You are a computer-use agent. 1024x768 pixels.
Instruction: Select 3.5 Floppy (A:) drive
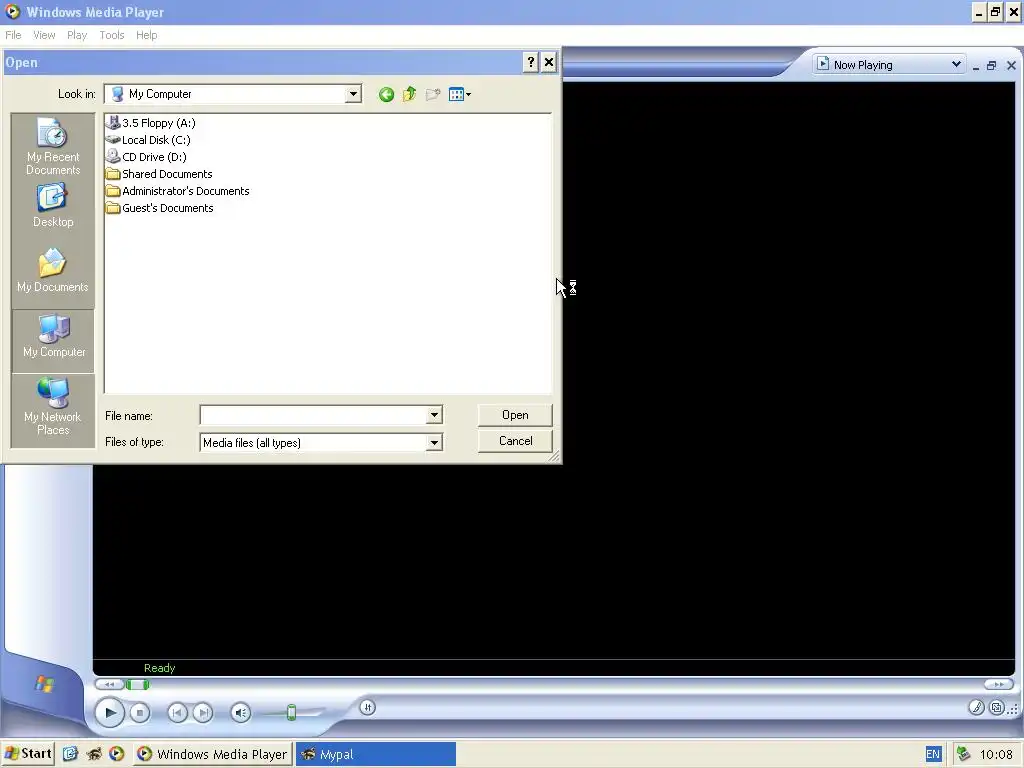[151, 123]
